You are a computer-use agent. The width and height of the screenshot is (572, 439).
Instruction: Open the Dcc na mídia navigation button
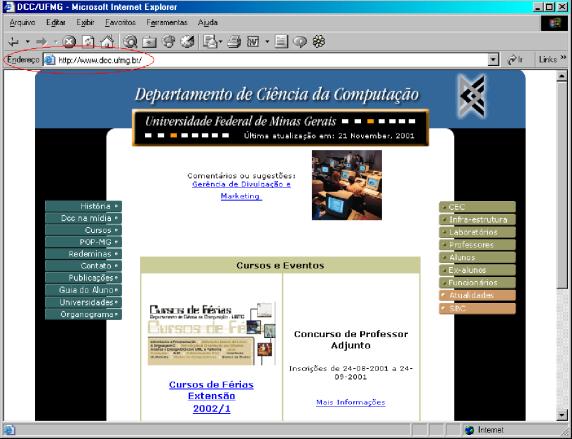tap(83, 218)
